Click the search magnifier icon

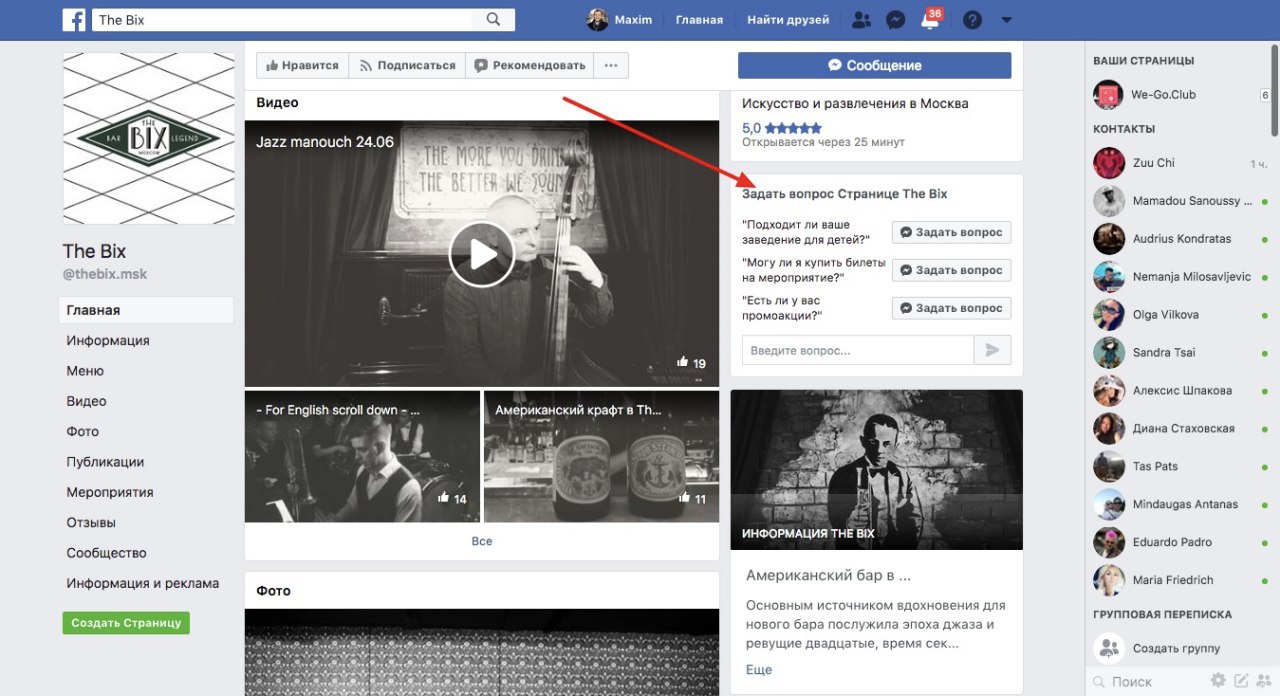[493, 19]
